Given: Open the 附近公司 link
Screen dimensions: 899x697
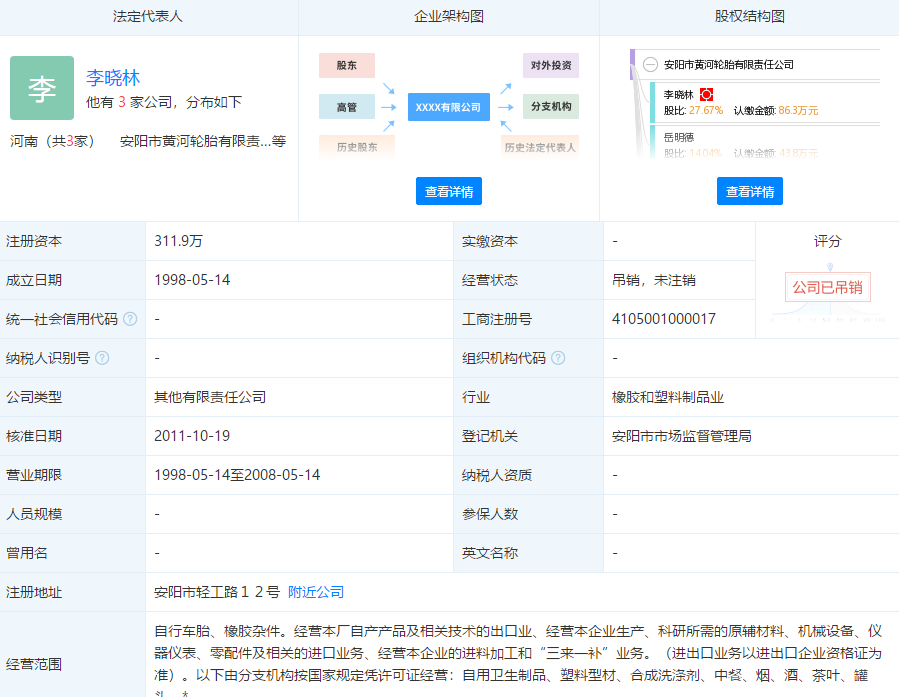Looking at the screenshot, I should (316, 592).
